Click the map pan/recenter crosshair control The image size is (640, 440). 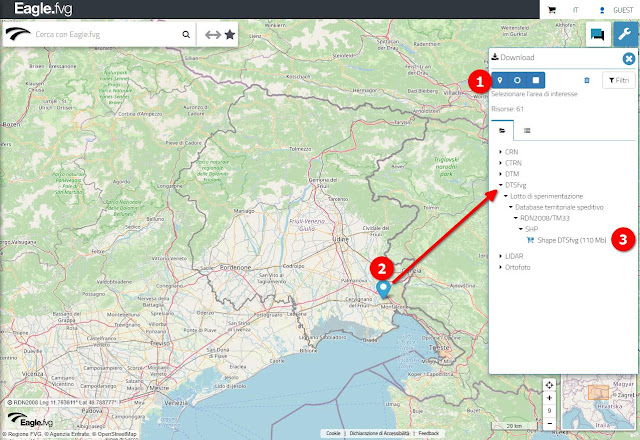click(549, 385)
